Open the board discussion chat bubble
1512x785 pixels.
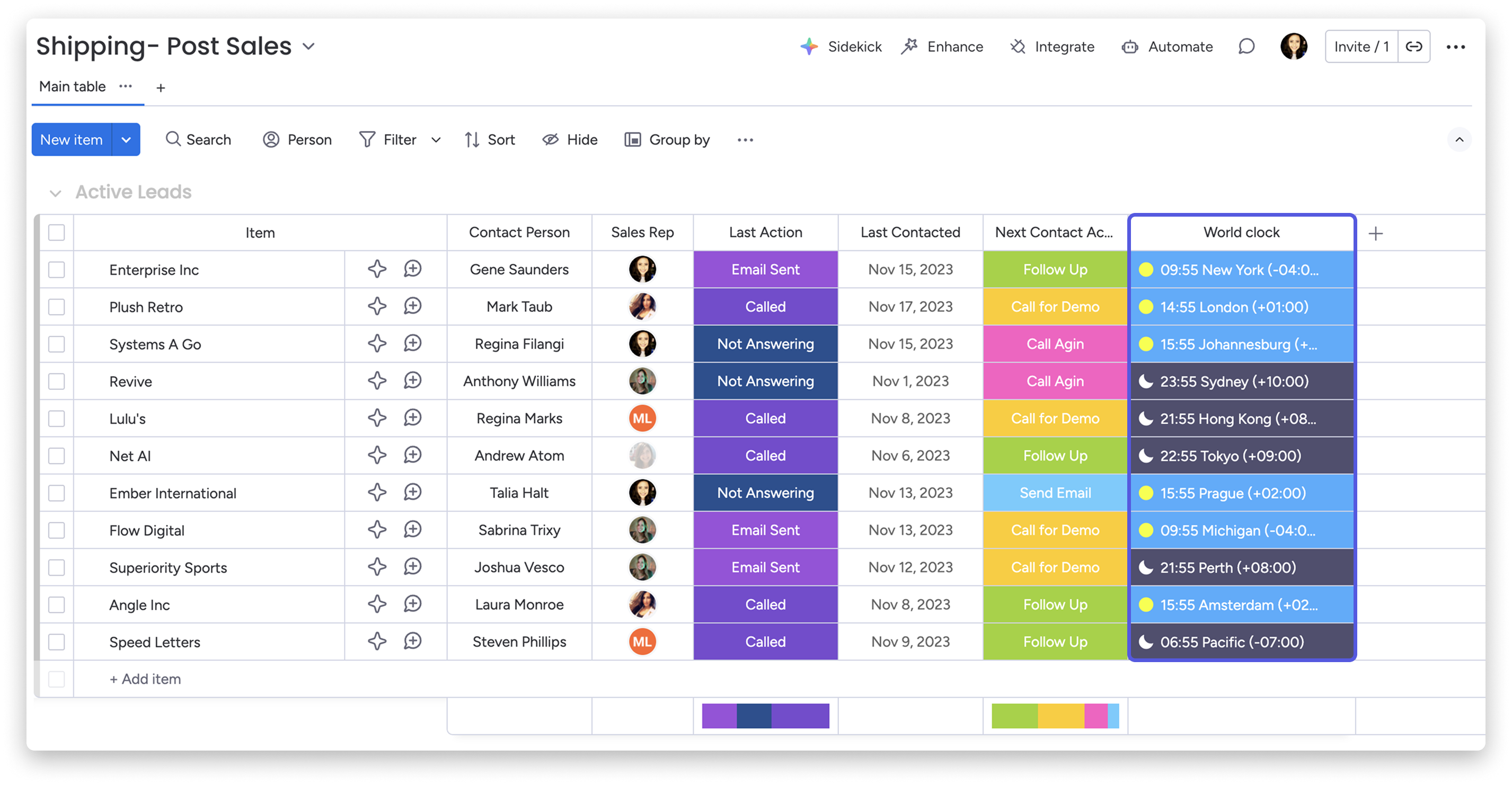[x=1246, y=47]
